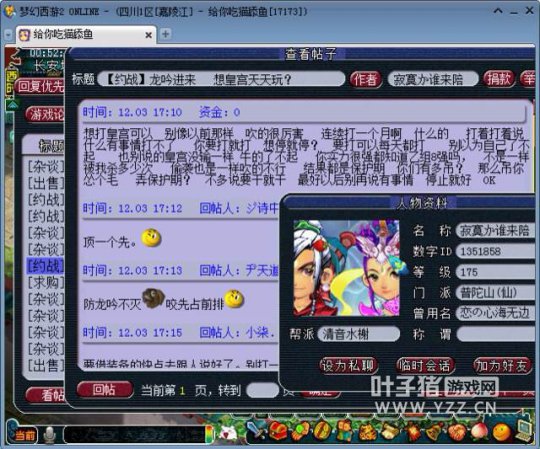Click the 游戏论 forum section button
Screen dimensions: 540x449
tap(45, 114)
